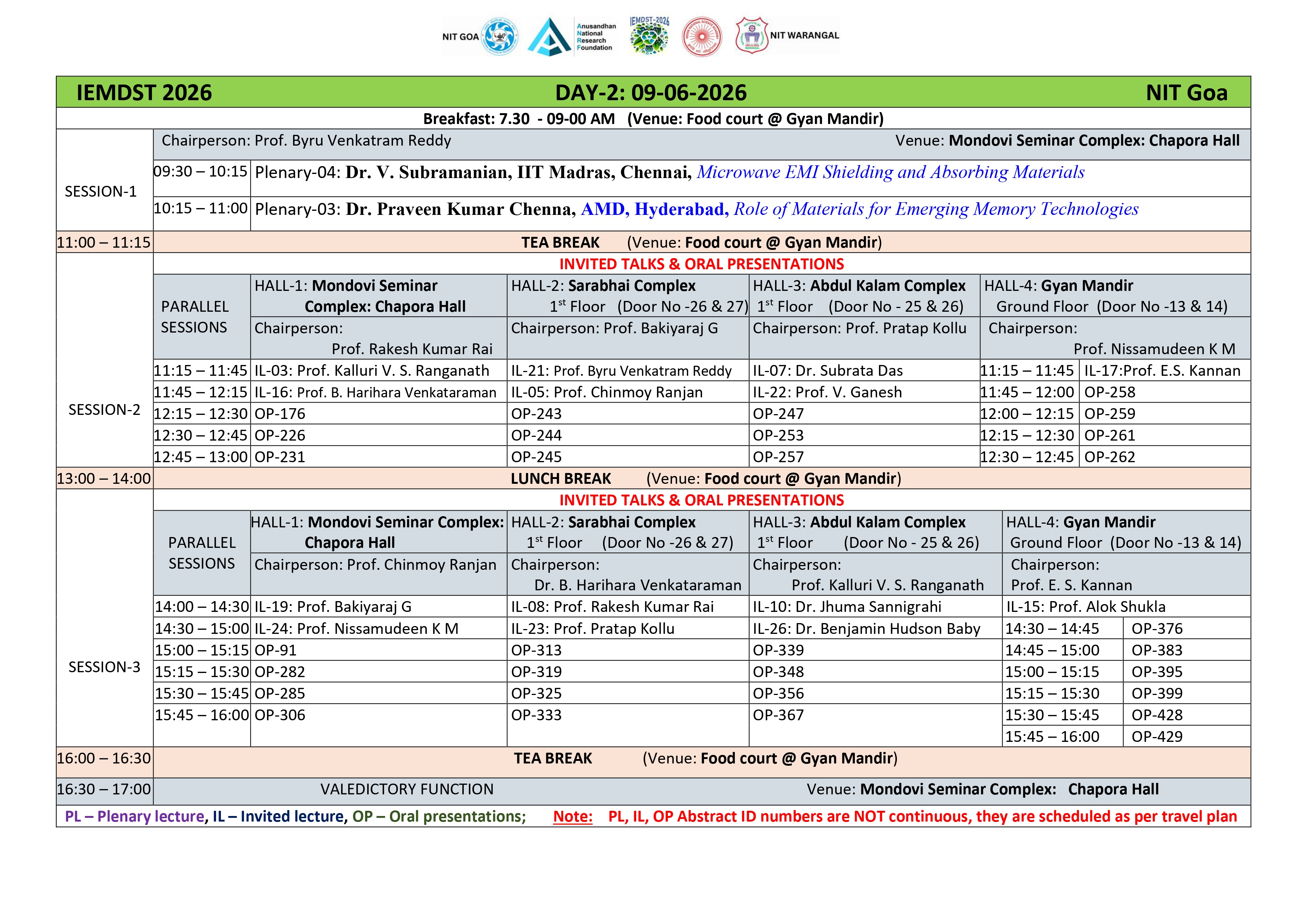Image resolution: width=1307 pixels, height=924 pixels.
Task: Click Plenary-04 Dr. V. Subramanian entry
Action: click(669, 172)
